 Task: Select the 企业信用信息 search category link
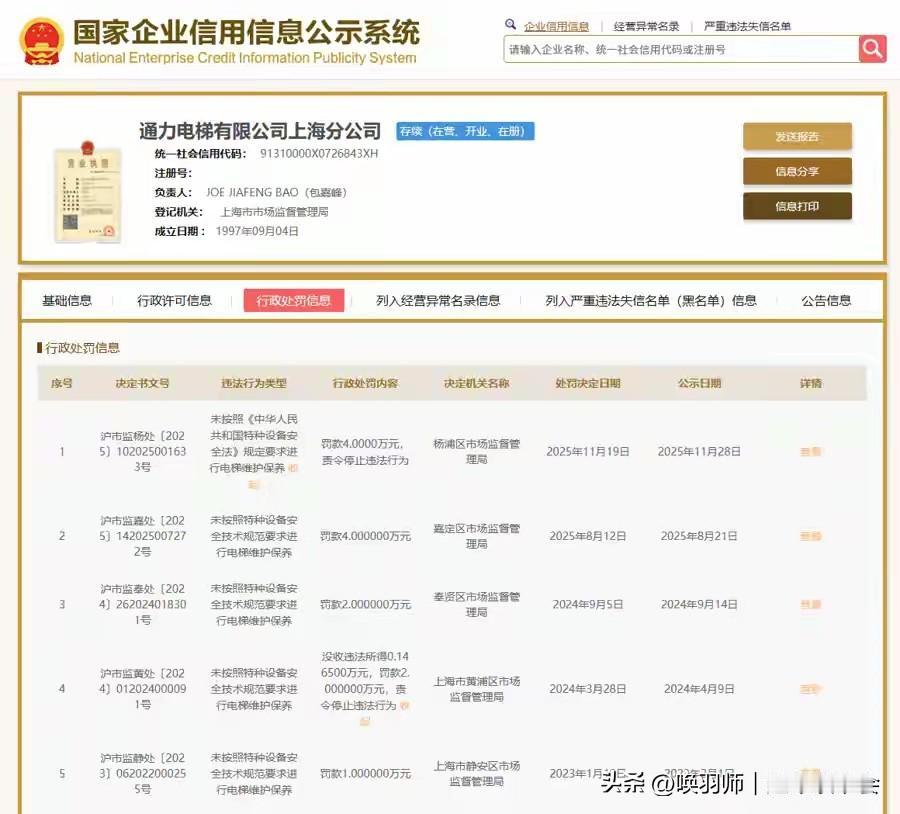pos(556,26)
